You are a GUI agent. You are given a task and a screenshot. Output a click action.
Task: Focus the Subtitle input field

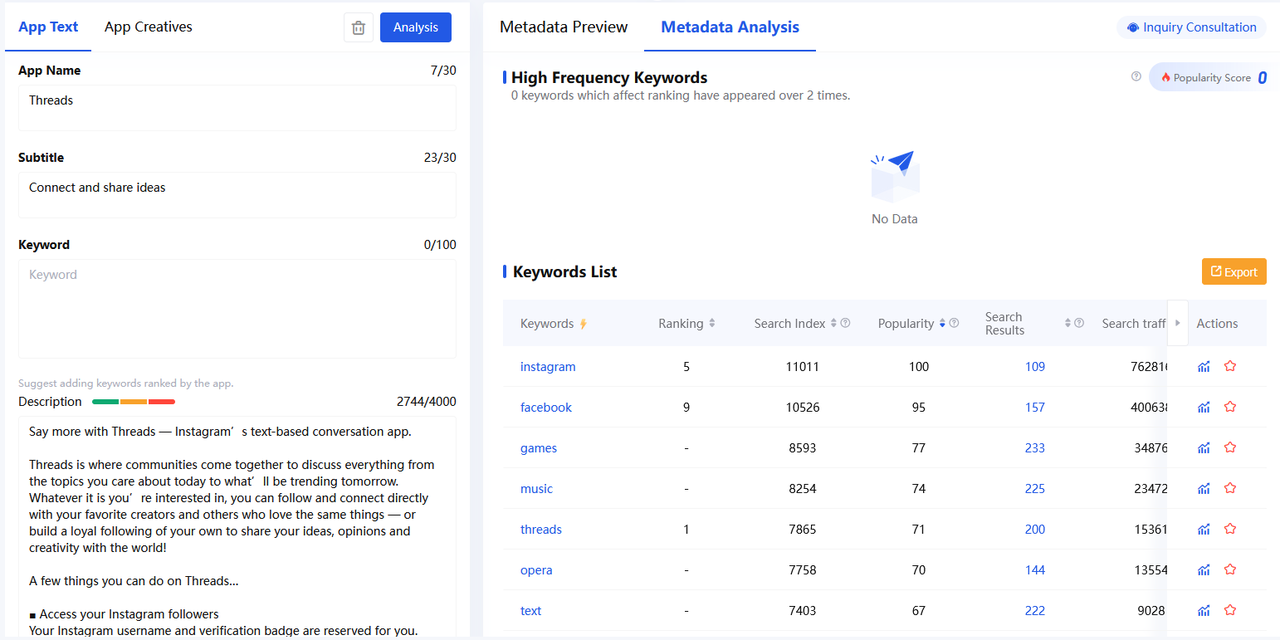click(237, 194)
